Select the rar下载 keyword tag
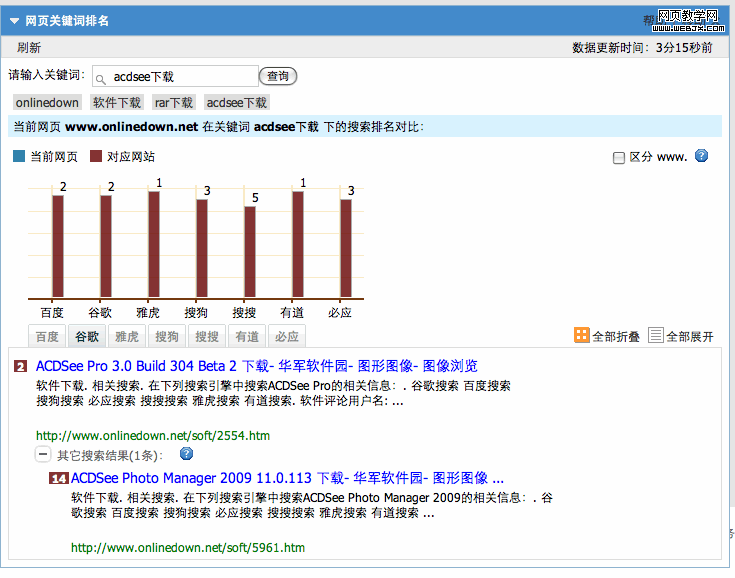 173,102
